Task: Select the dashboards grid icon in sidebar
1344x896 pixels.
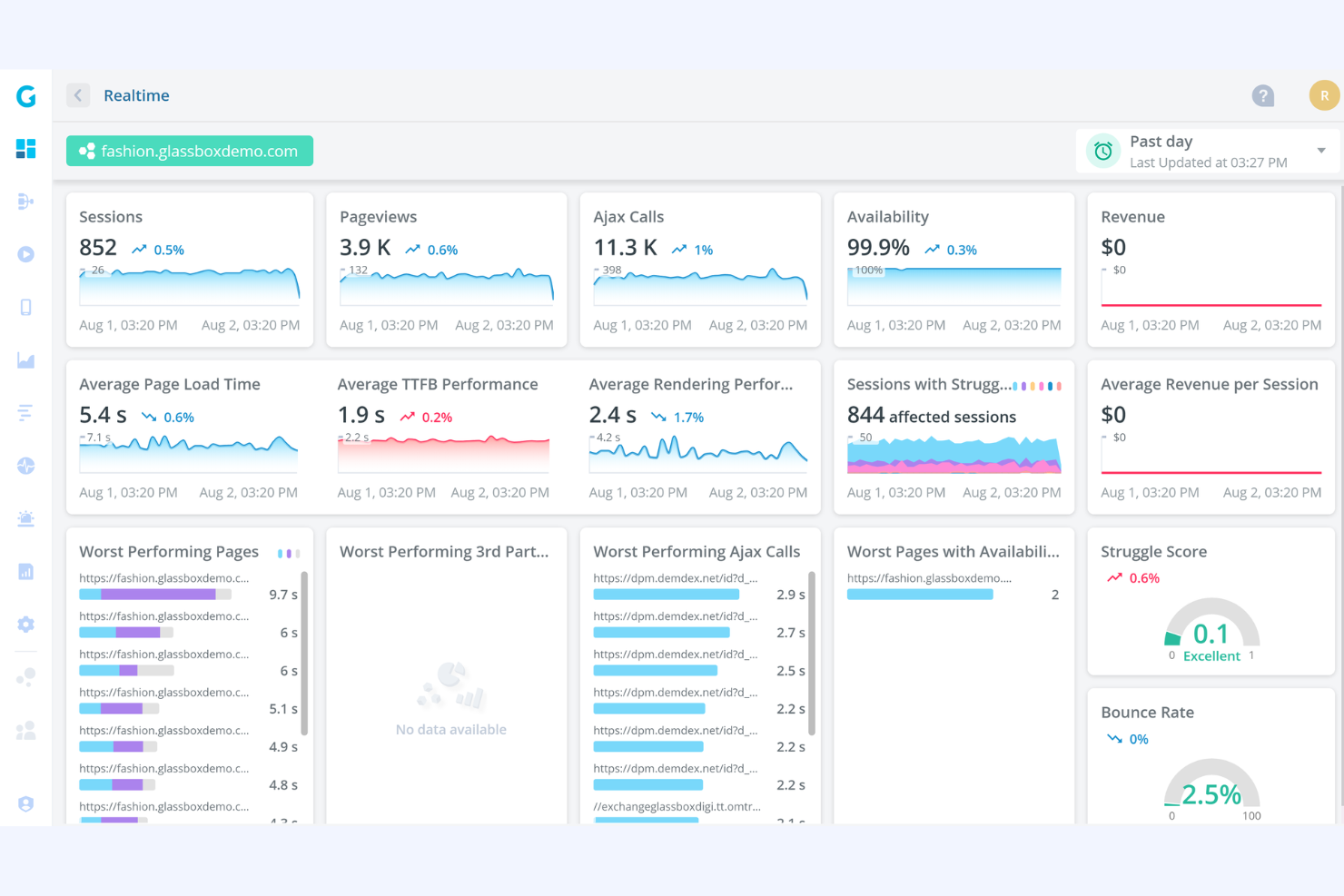Action: click(25, 148)
